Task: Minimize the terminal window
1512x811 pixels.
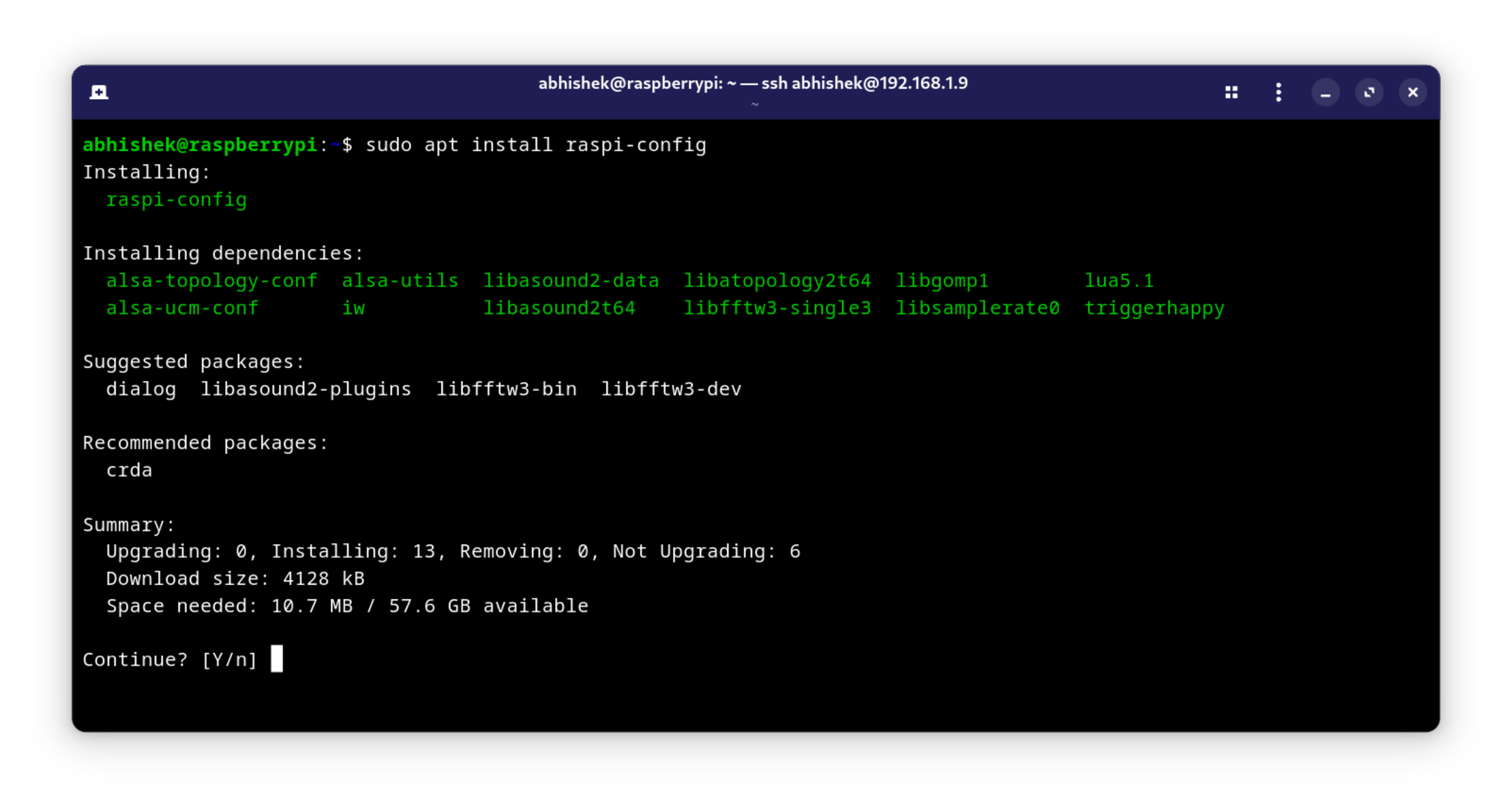Action: (1326, 92)
